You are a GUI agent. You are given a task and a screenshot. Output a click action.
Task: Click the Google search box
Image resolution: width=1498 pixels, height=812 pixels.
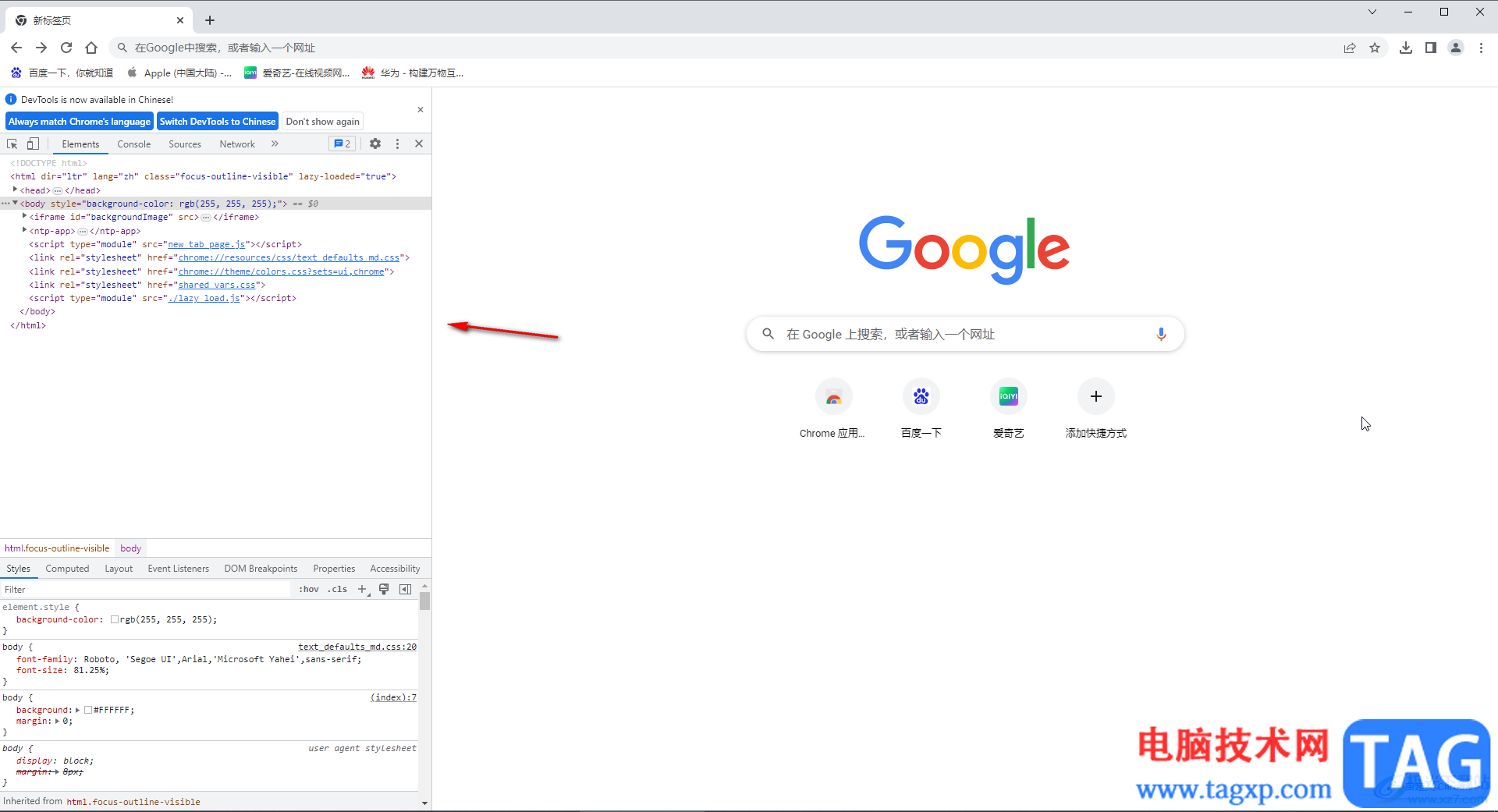tap(965, 334)
